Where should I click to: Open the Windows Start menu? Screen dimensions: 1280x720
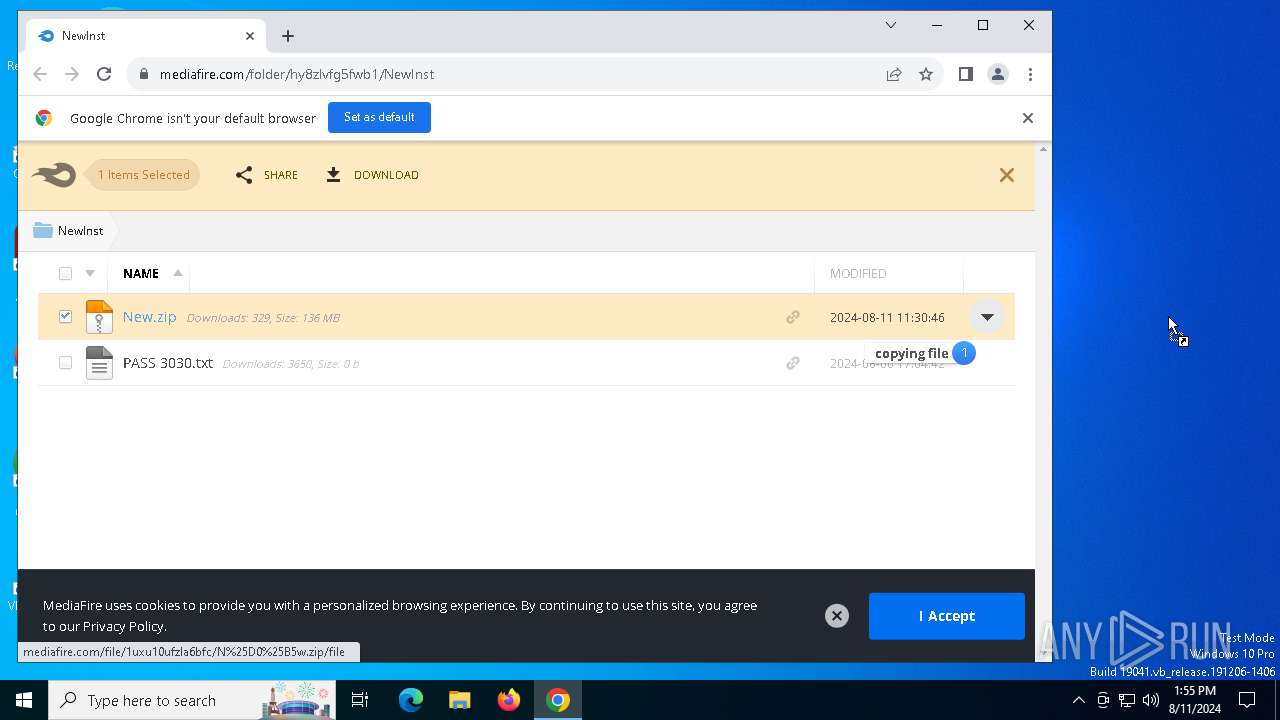click(x=24, y=700)
